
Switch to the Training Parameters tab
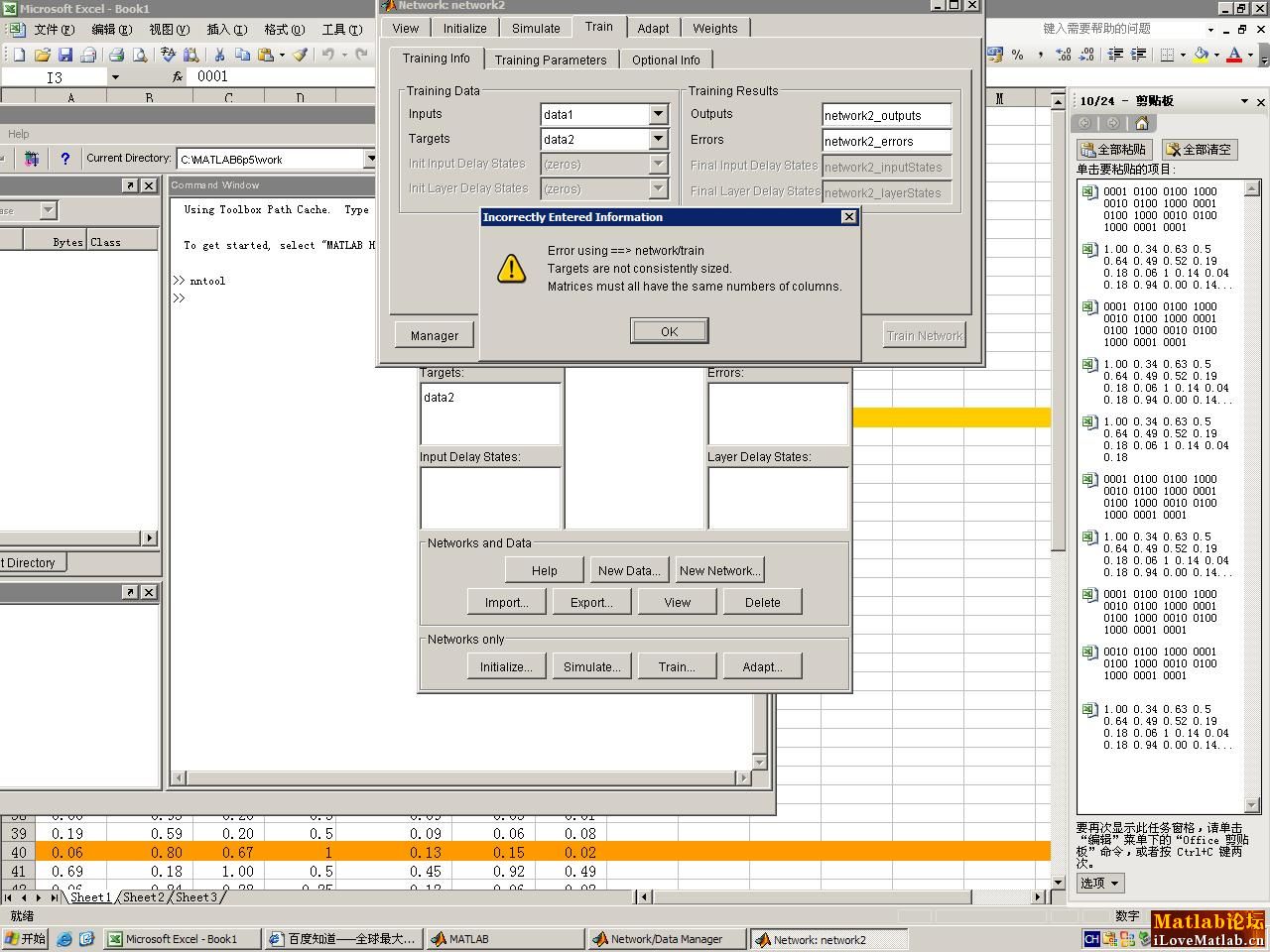[551, 59]
